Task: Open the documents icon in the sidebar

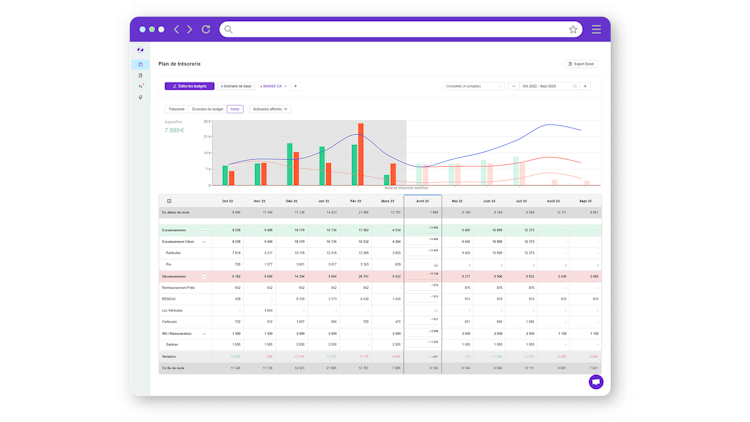Action: pos(140,76)
